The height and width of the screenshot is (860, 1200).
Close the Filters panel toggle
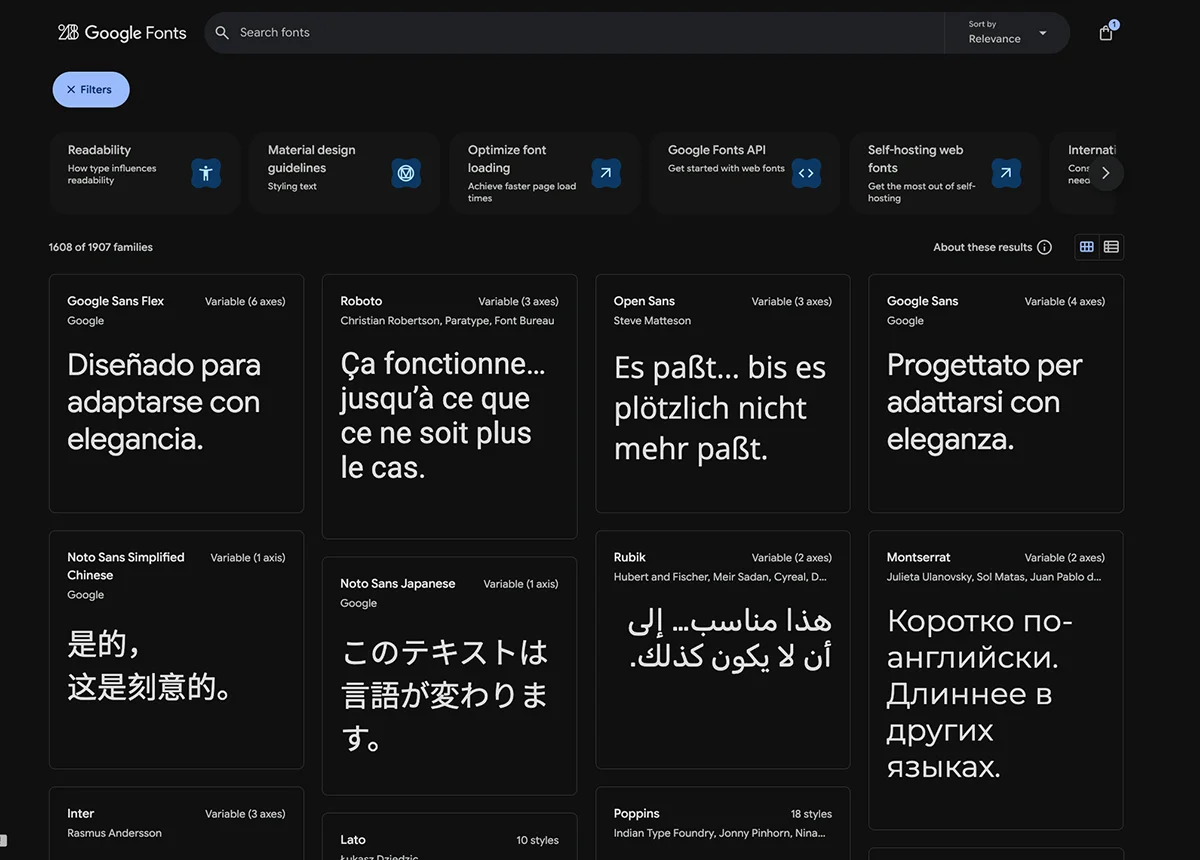point(91,90)
